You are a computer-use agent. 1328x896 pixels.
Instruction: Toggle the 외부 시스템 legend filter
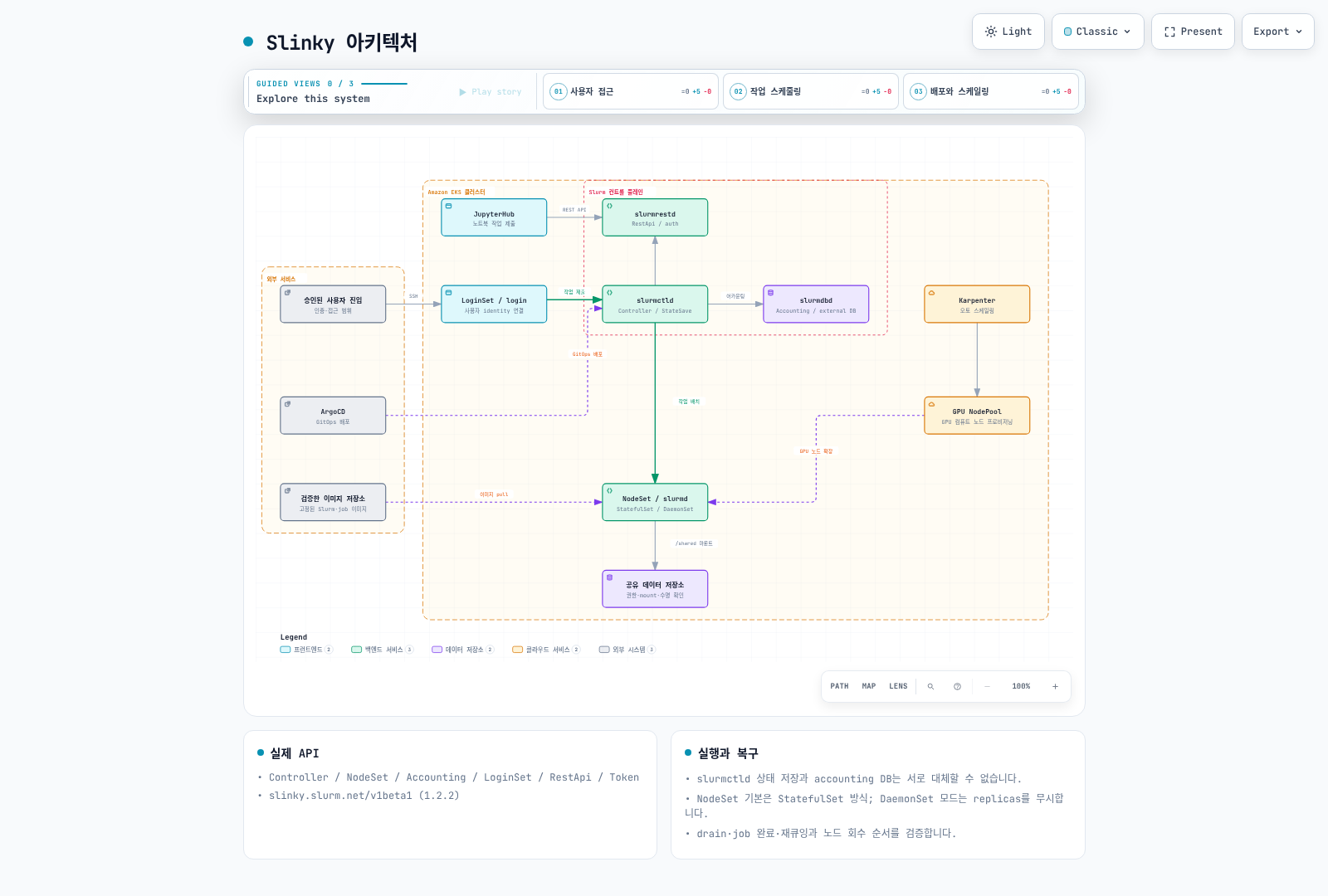pos(627,650)
